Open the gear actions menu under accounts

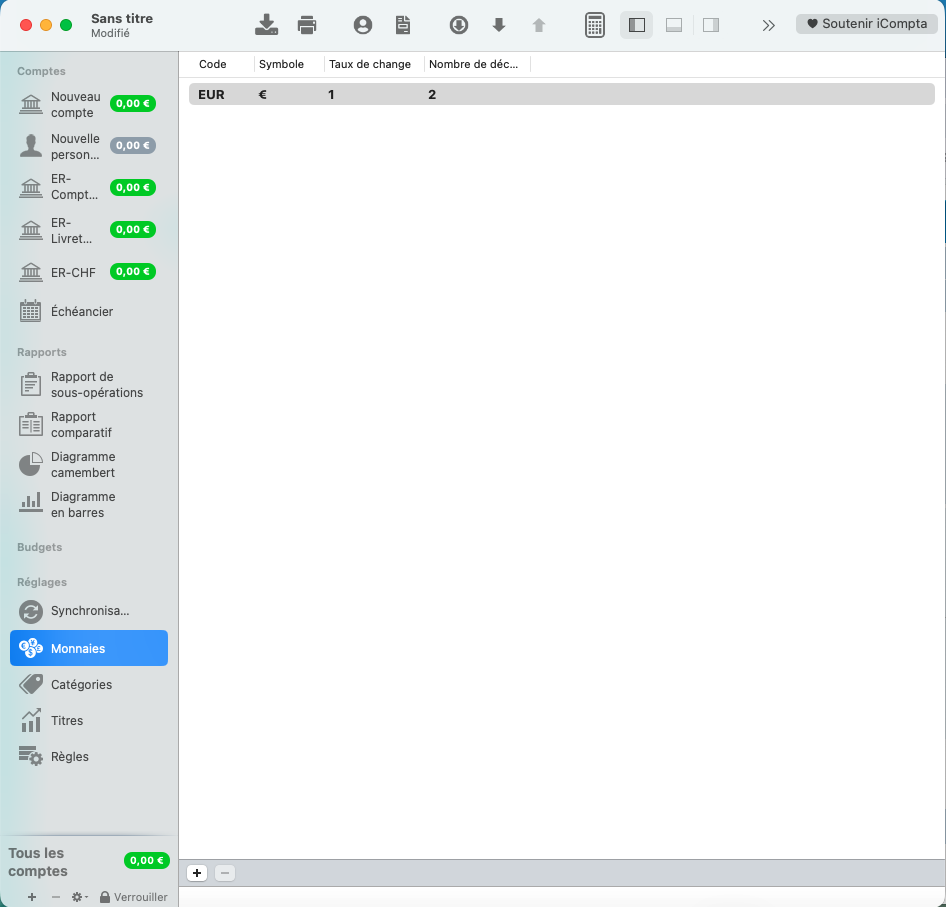click(79, 897)
